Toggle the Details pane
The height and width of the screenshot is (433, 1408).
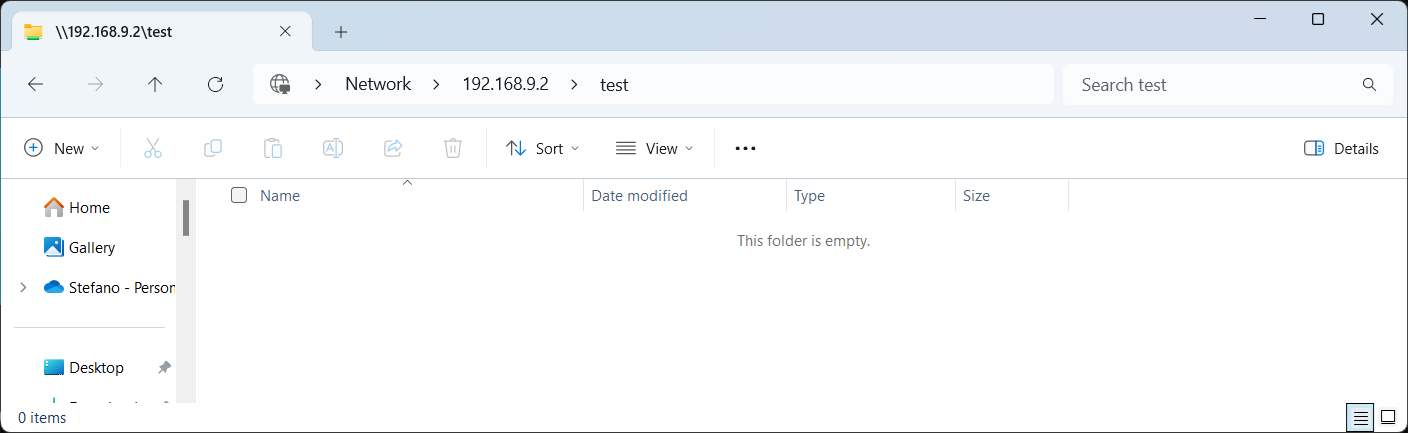pyautogui.click(x=1341, y=148)
